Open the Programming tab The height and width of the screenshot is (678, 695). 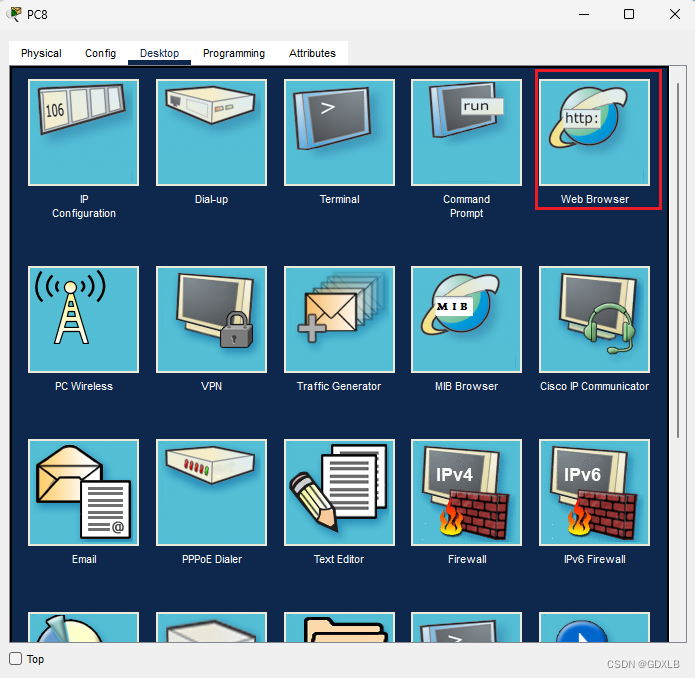234,53
